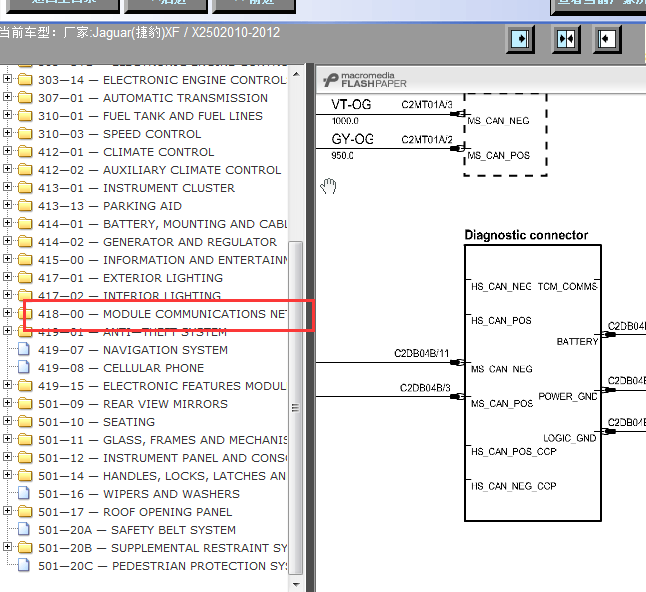Expand the 412-01 Climate Control node

pos(7,150)
